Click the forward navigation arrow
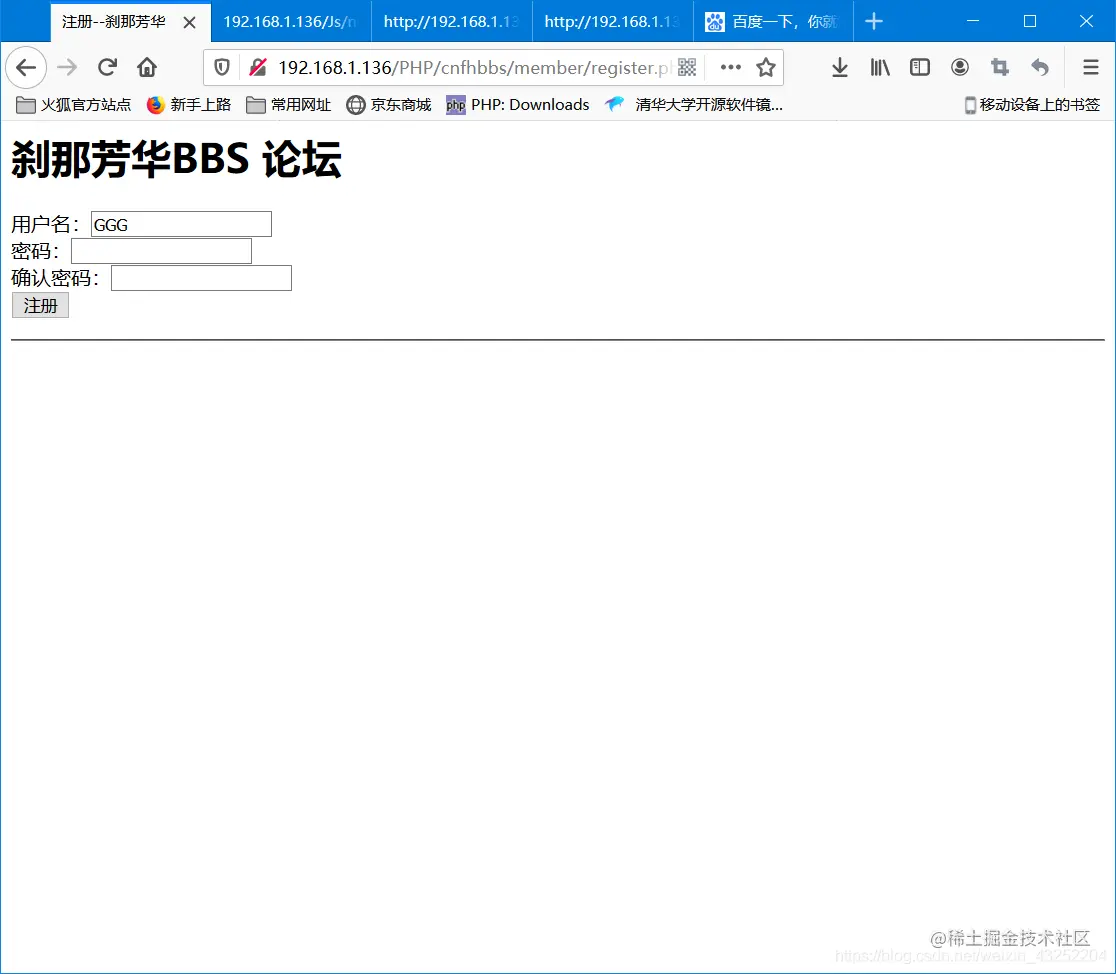 click(67, 68)
